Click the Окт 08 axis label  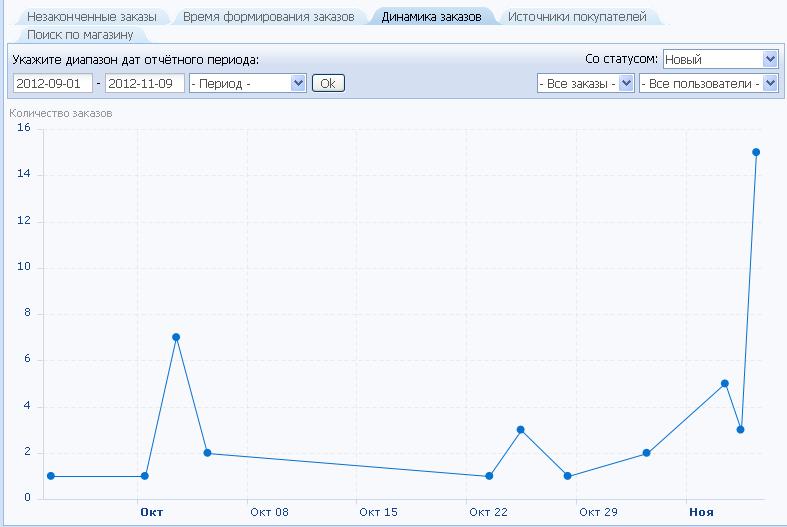coord(269,512)
